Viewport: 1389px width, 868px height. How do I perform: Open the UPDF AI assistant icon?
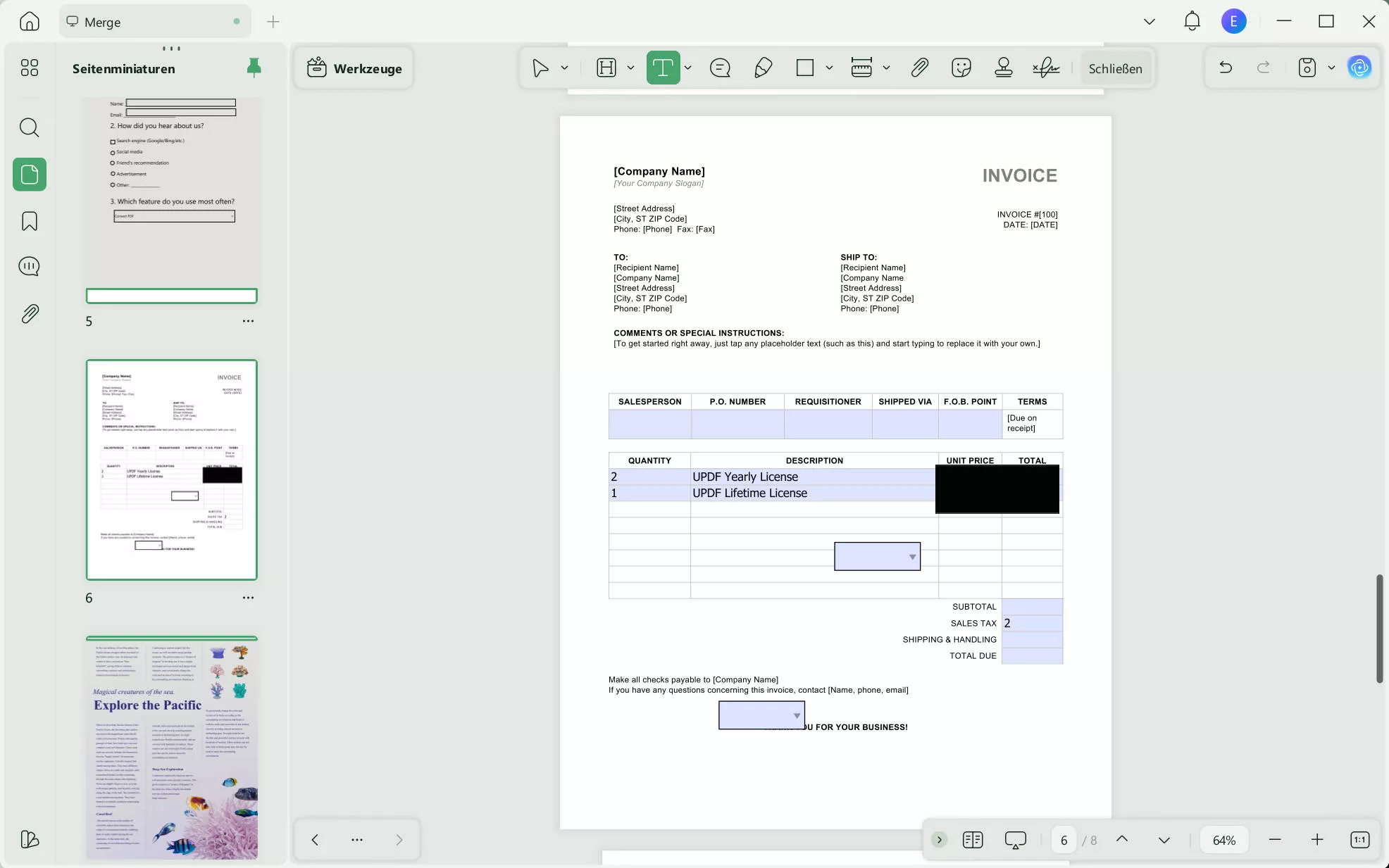pyautogui.click(x=1359, y=68)
